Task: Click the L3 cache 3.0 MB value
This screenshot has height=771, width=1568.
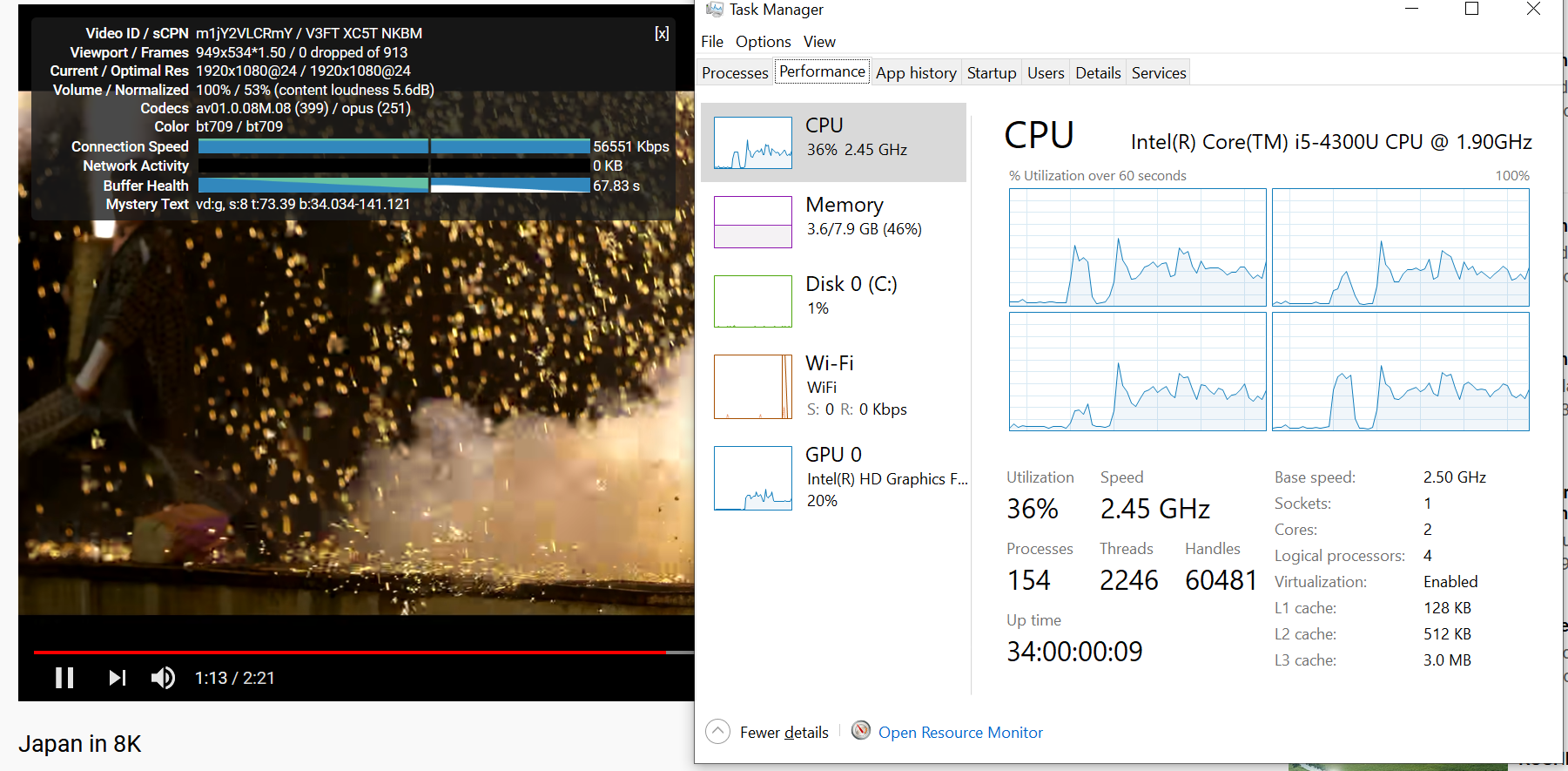Action: 1447,660
